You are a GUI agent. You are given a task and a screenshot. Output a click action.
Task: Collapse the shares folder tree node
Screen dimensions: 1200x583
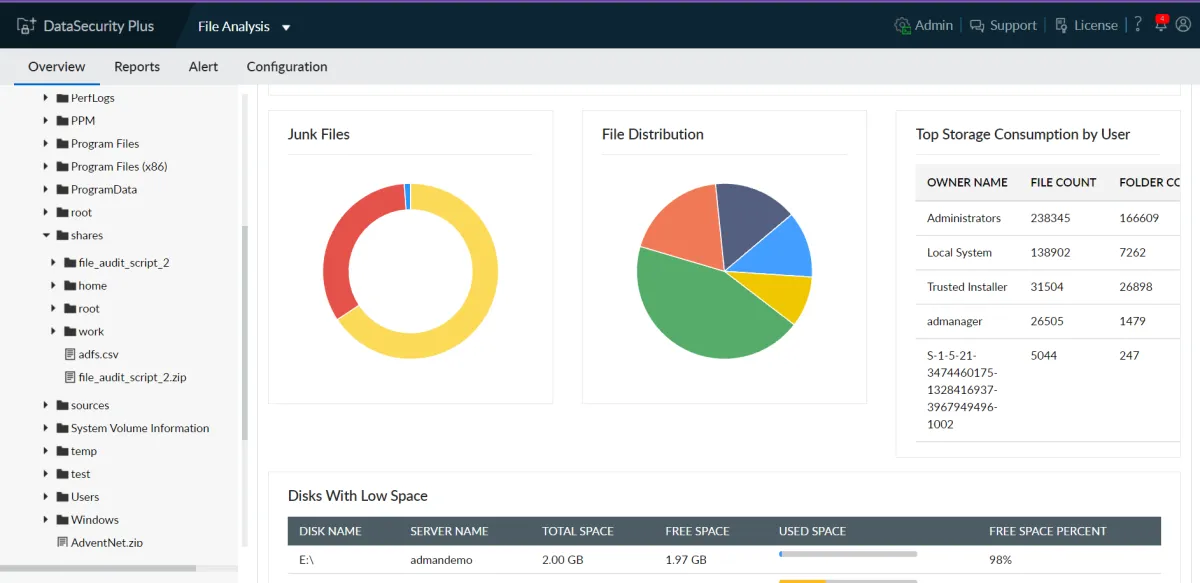coord(46,236)
